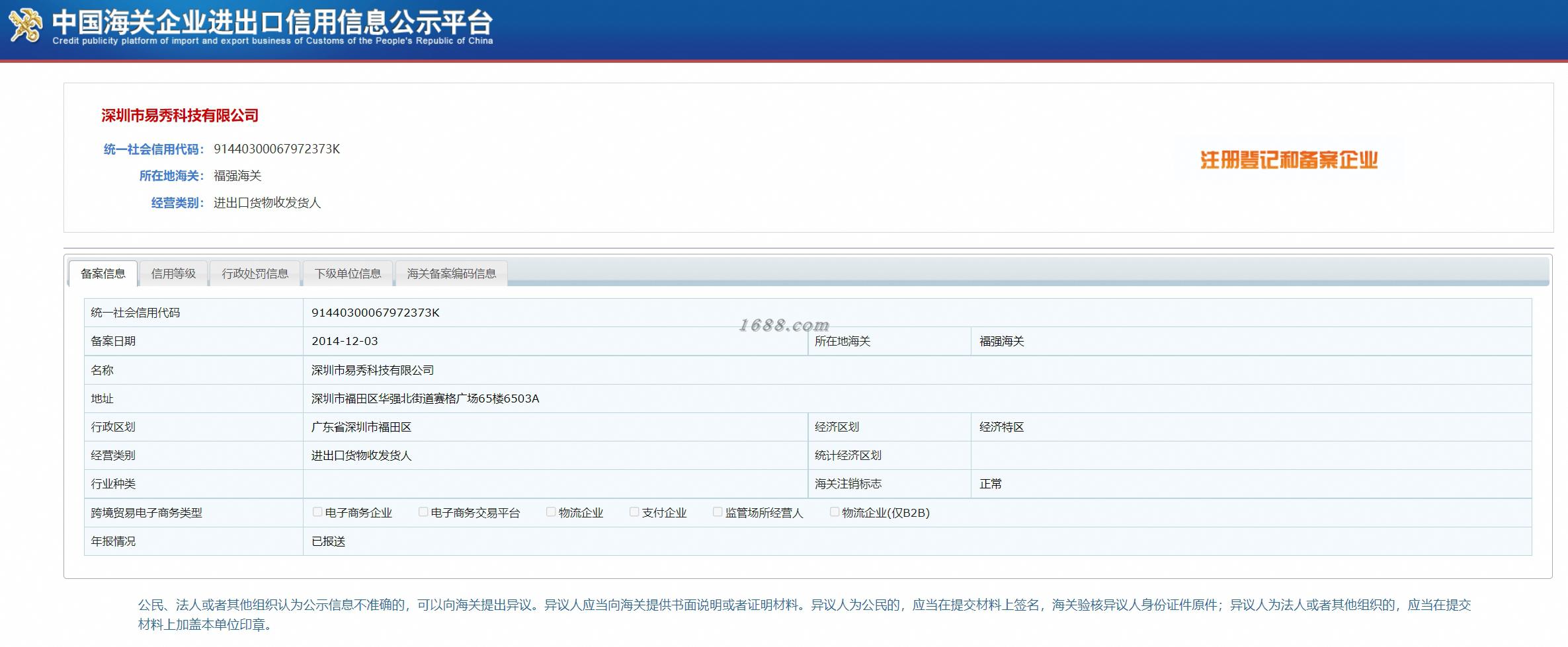The height and width of the screenshot is (647, 1568).
Task: Click the 统一社会信用代码 table row label
Action: tap(135, 313)
